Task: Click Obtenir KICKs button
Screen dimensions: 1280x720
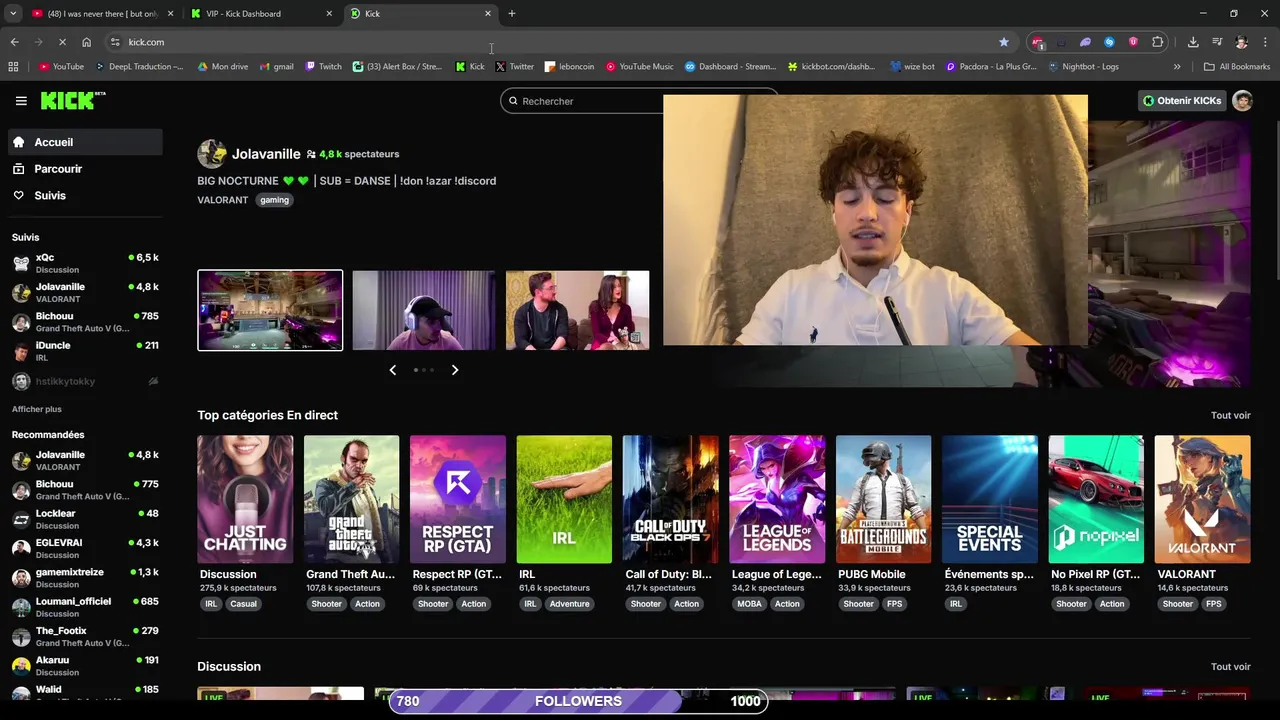Action: [x=1182, y=101]
